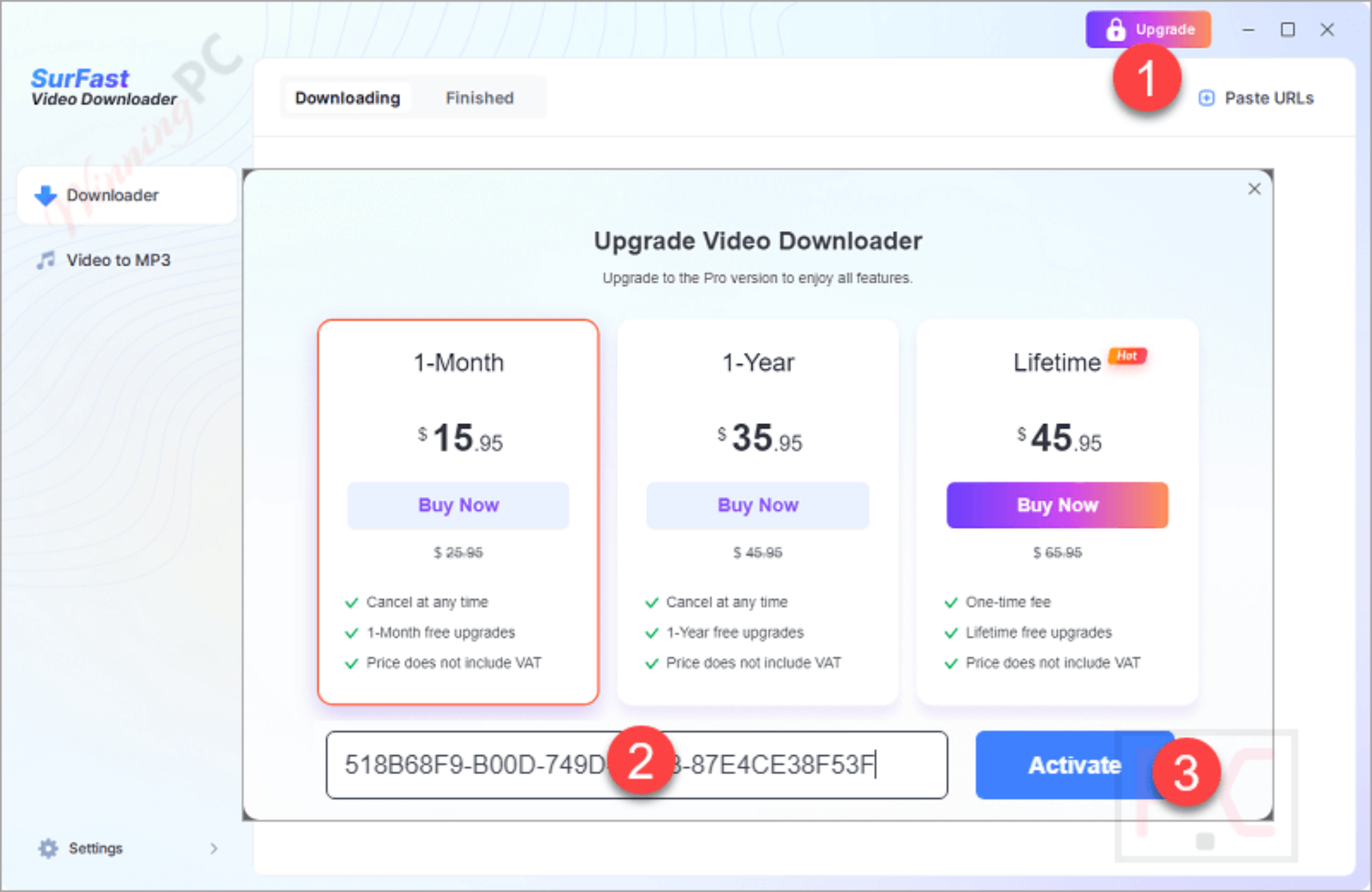Close the Upgrade Video Downloader dialog

click(x=1254, y=189)
